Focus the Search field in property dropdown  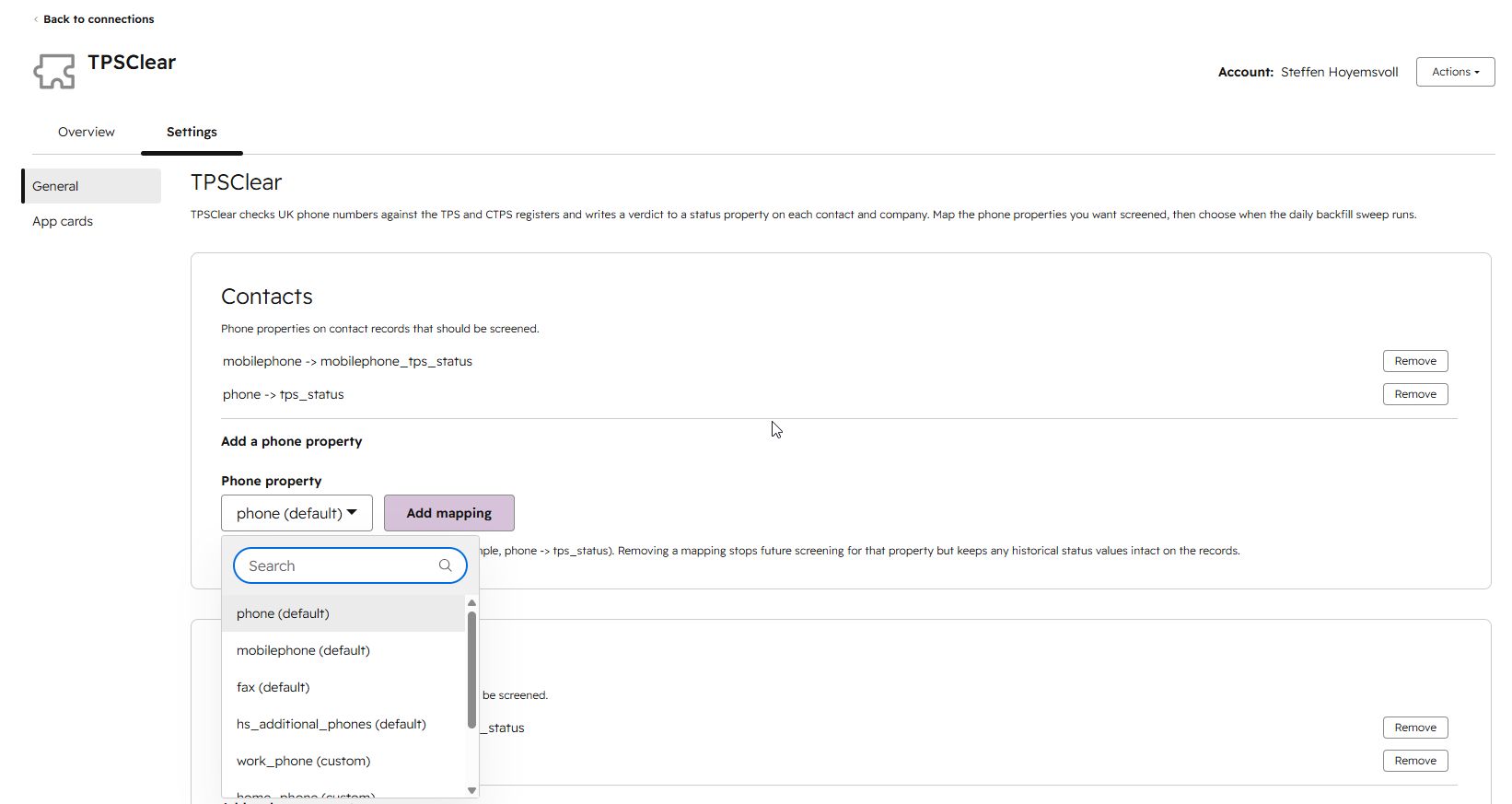[x=350, y=565]
